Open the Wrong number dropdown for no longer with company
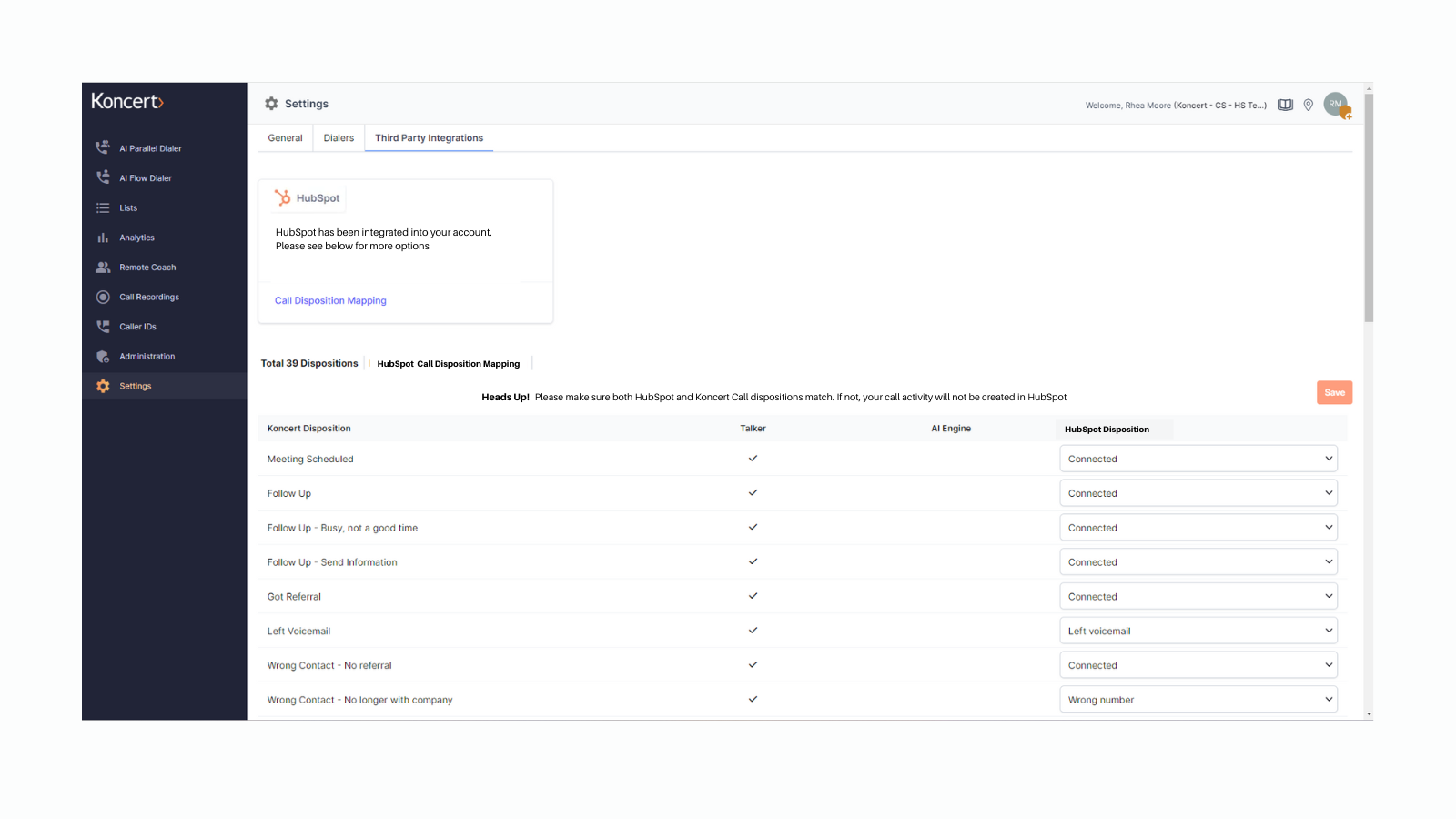 click(x=1198, y=699)
